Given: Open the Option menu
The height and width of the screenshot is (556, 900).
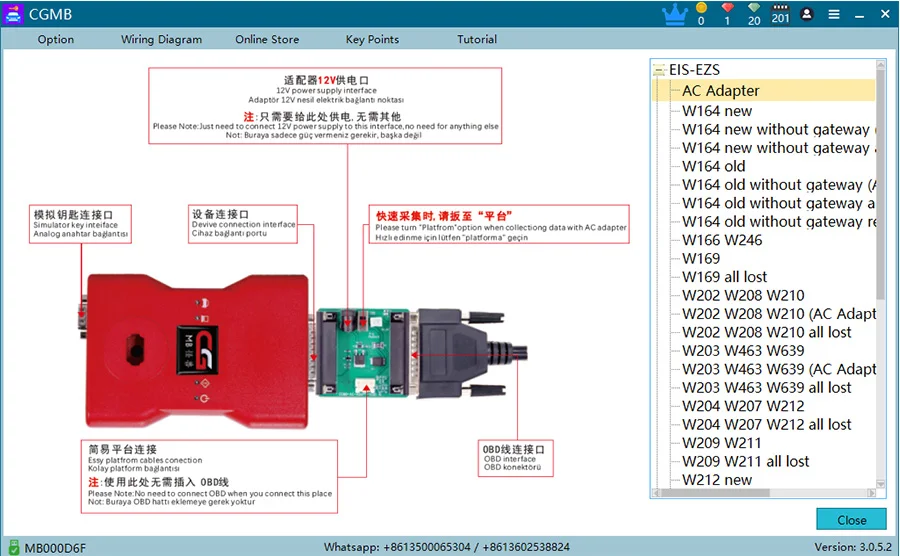Looking at the screenshot, I should coord(56,40).
